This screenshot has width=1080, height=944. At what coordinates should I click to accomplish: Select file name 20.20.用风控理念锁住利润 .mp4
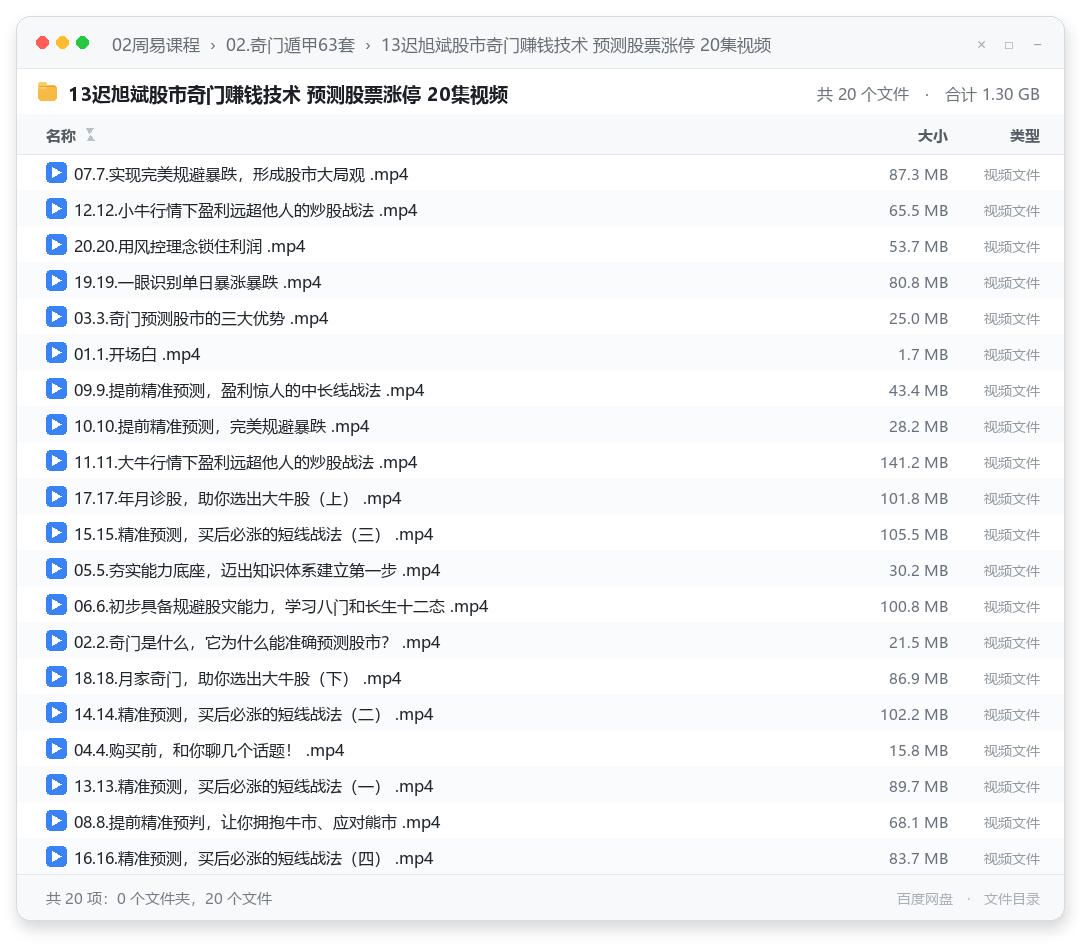(x=189, y=247)
